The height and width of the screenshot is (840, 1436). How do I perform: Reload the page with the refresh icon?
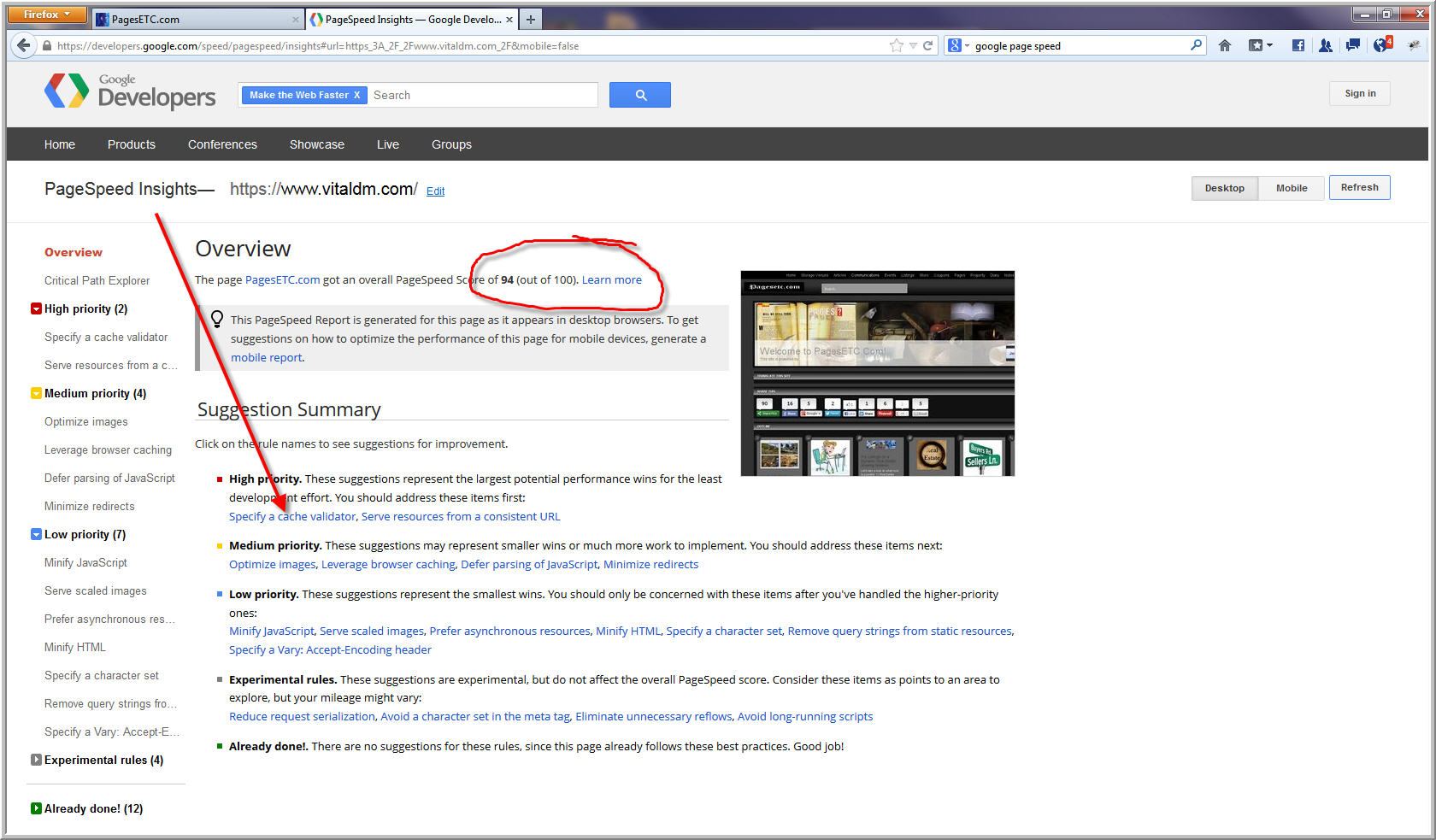pyautogui.click(x=927, y=46)
